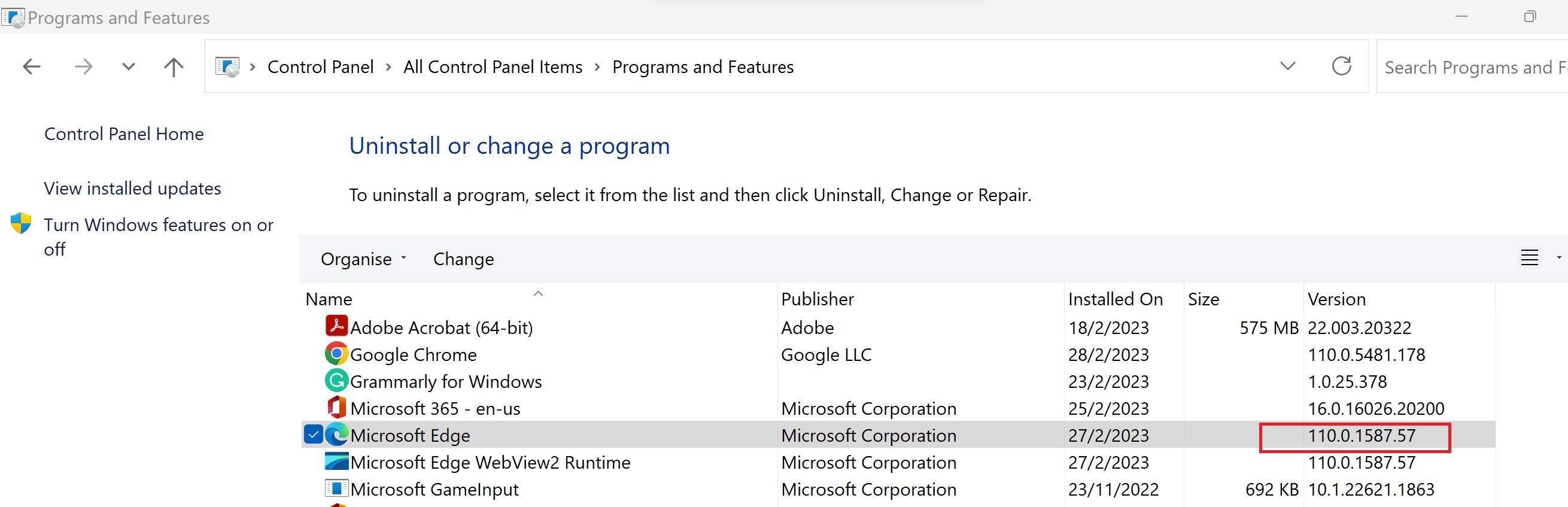Go up one level with Up arrow
The image size is (1568, 507).
pyautogui.click(x=174, y=67)
